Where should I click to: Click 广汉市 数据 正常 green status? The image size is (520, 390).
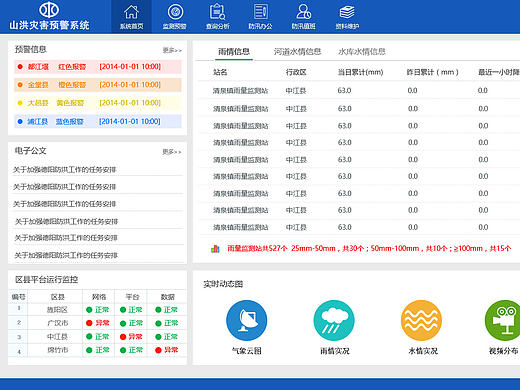(167, 323)
